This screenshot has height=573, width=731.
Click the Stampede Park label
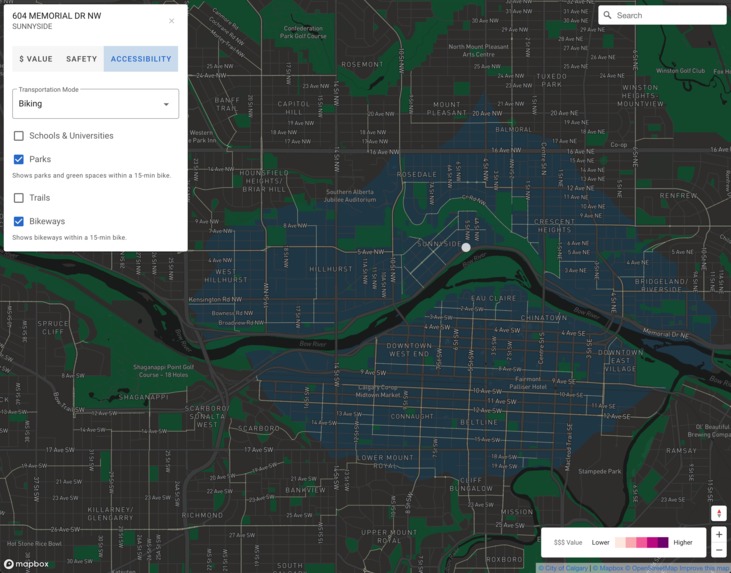click(x=600, y=471)
